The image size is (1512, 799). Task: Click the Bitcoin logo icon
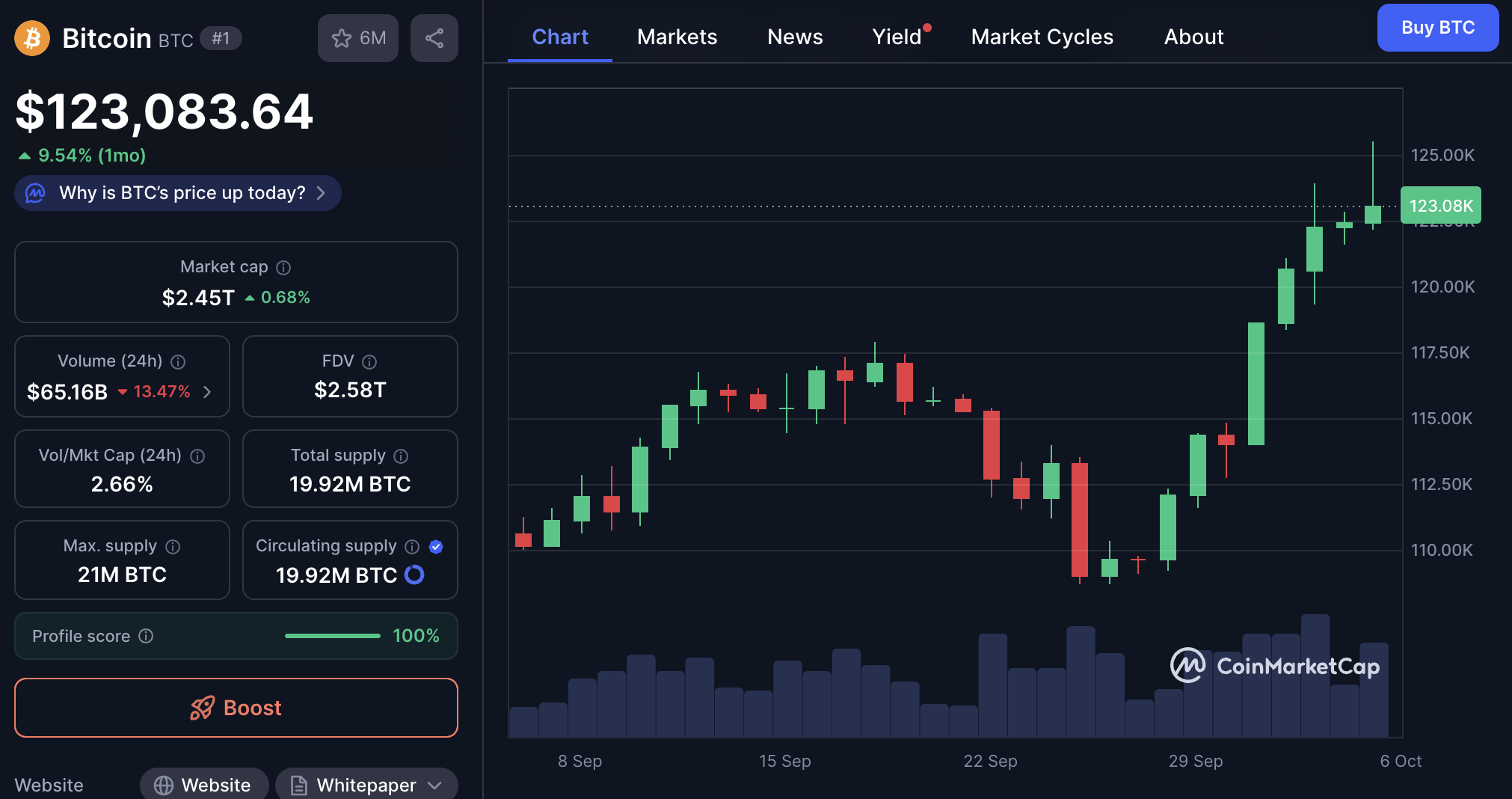32,38
